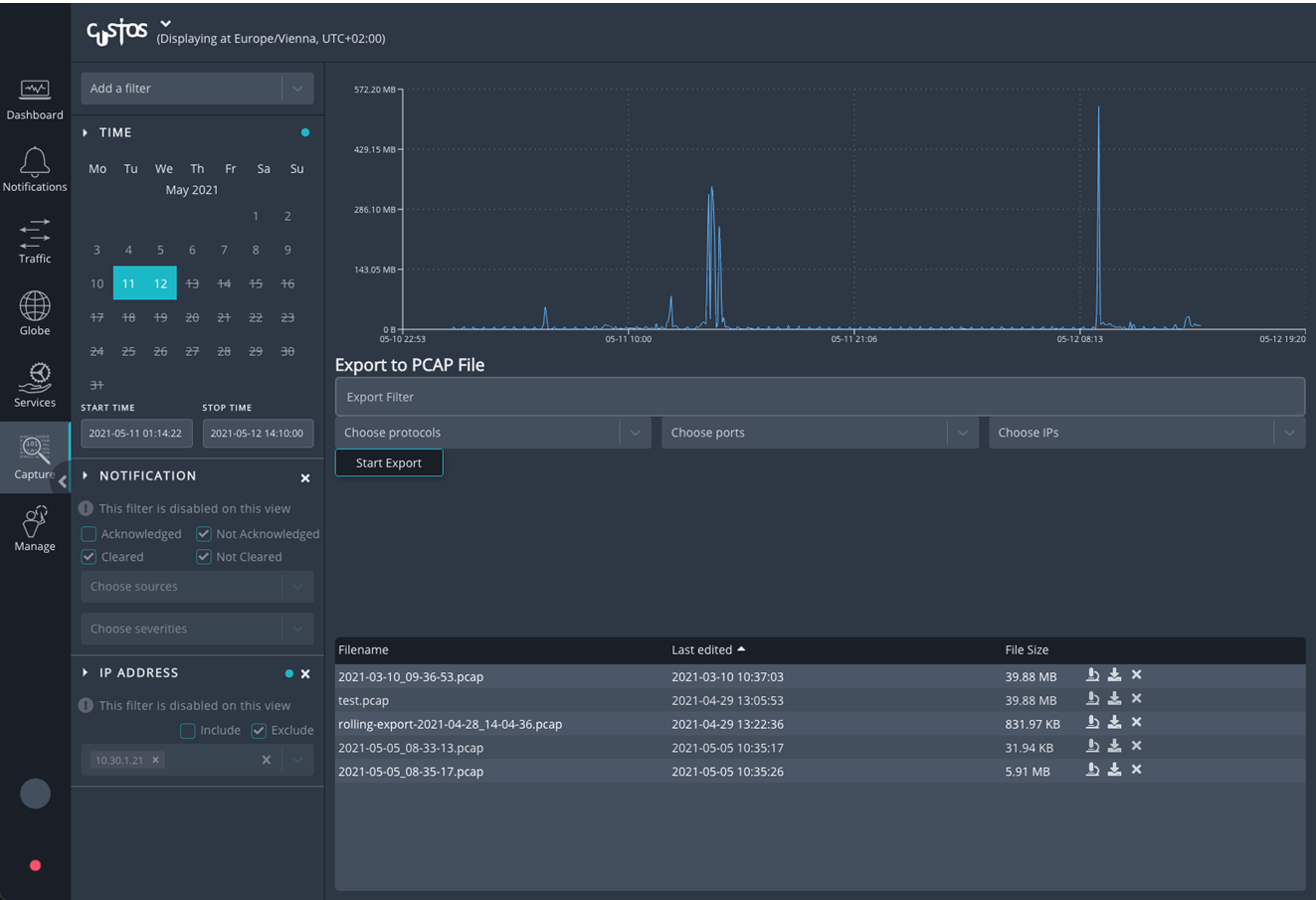Go to the Traffic view

(35, 242)
